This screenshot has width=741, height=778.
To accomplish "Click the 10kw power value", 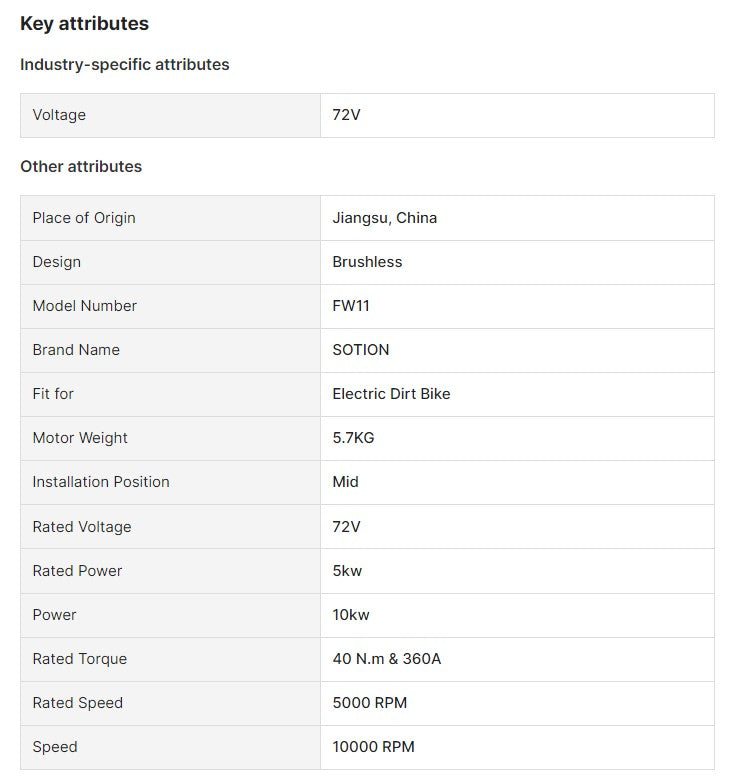I will [x=351, y=615].
